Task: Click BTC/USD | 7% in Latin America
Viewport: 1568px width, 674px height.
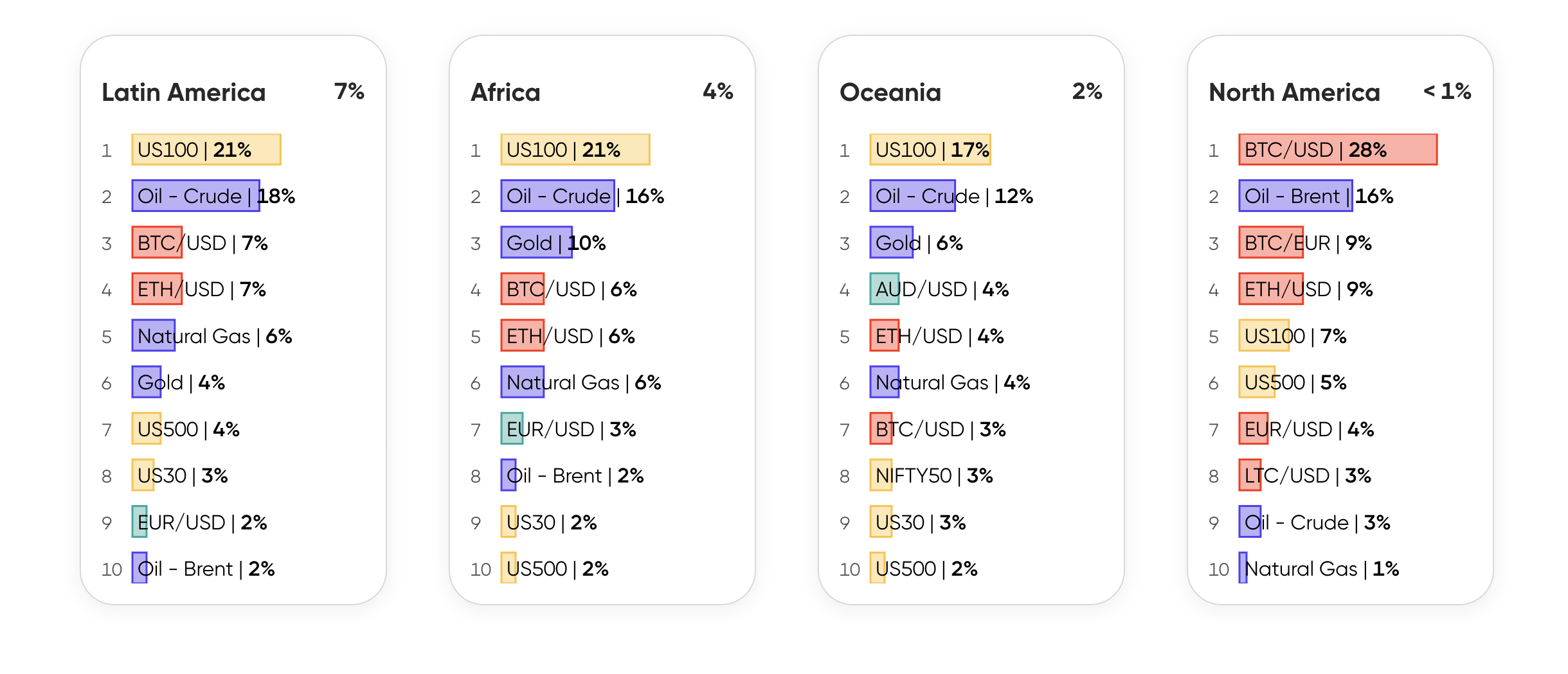Action: click(200, 243)
